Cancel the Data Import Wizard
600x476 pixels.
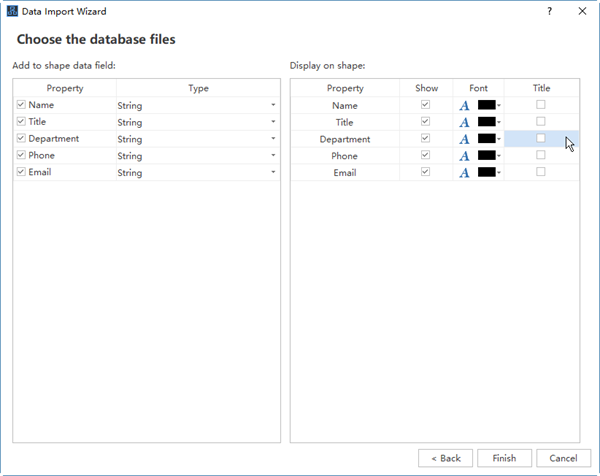[x=563, y=458]
